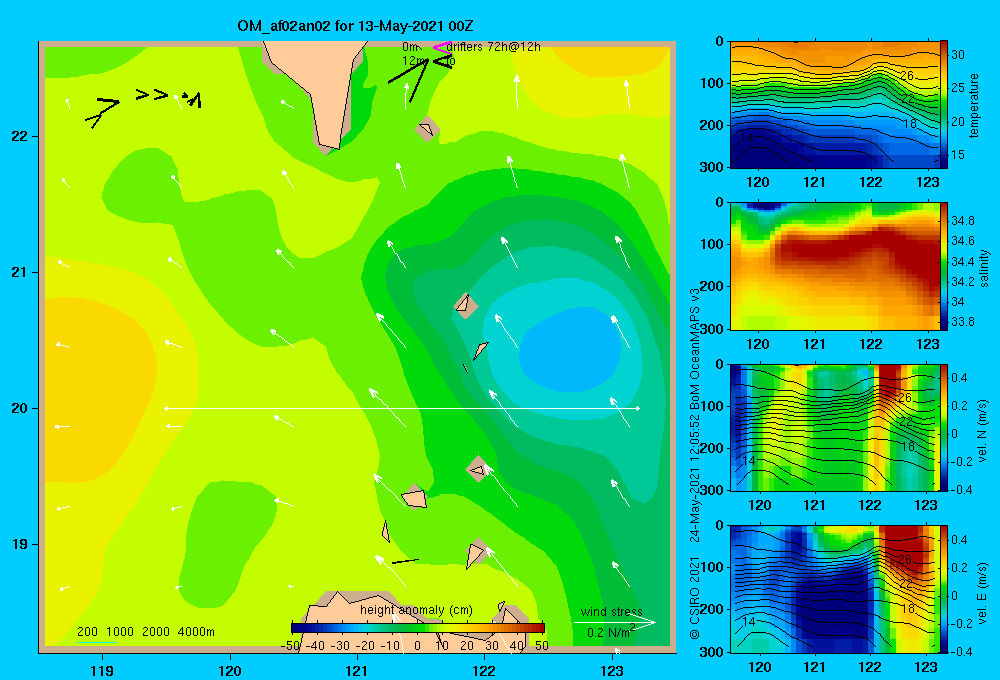The image size is (1000, 680).
Task: Click the -0.4 value on vel. E colorbar
Action: click(x=961, y=651)
